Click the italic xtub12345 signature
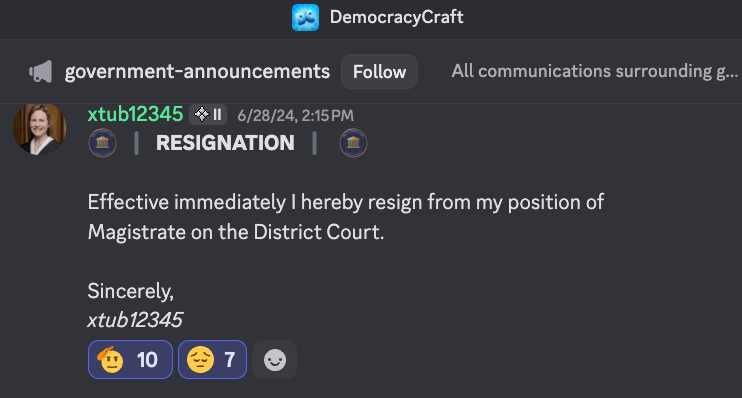This screenshot has height=398, width=742. pyautogui.click(x=135, y=320)
